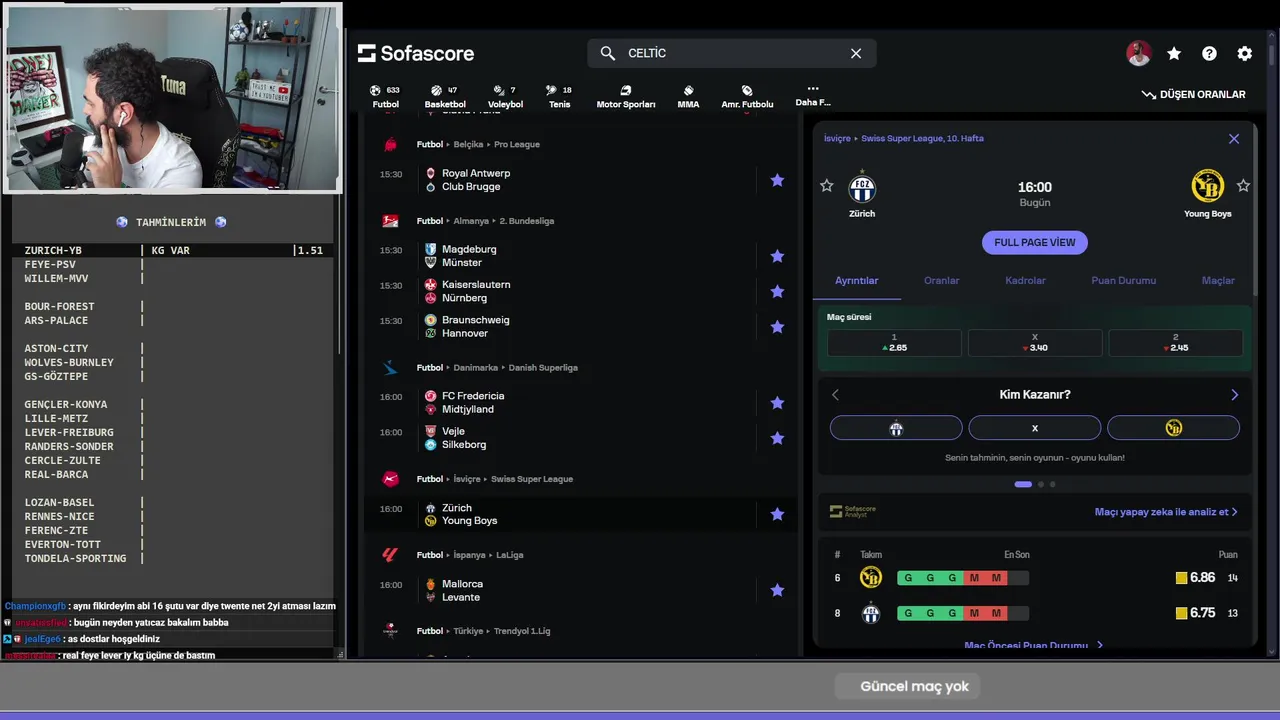Open the Düşen Oranlar link
1280x720 pixels.
point(1194,94)
